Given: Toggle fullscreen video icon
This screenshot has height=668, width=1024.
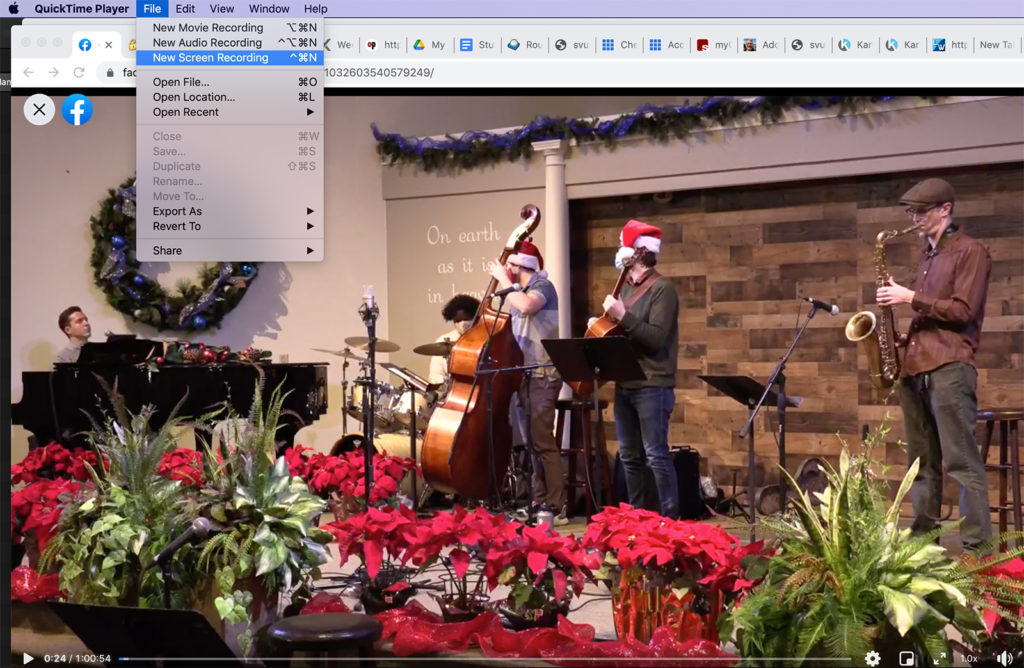Looking at the screenshot, I should tap(939, 658).
